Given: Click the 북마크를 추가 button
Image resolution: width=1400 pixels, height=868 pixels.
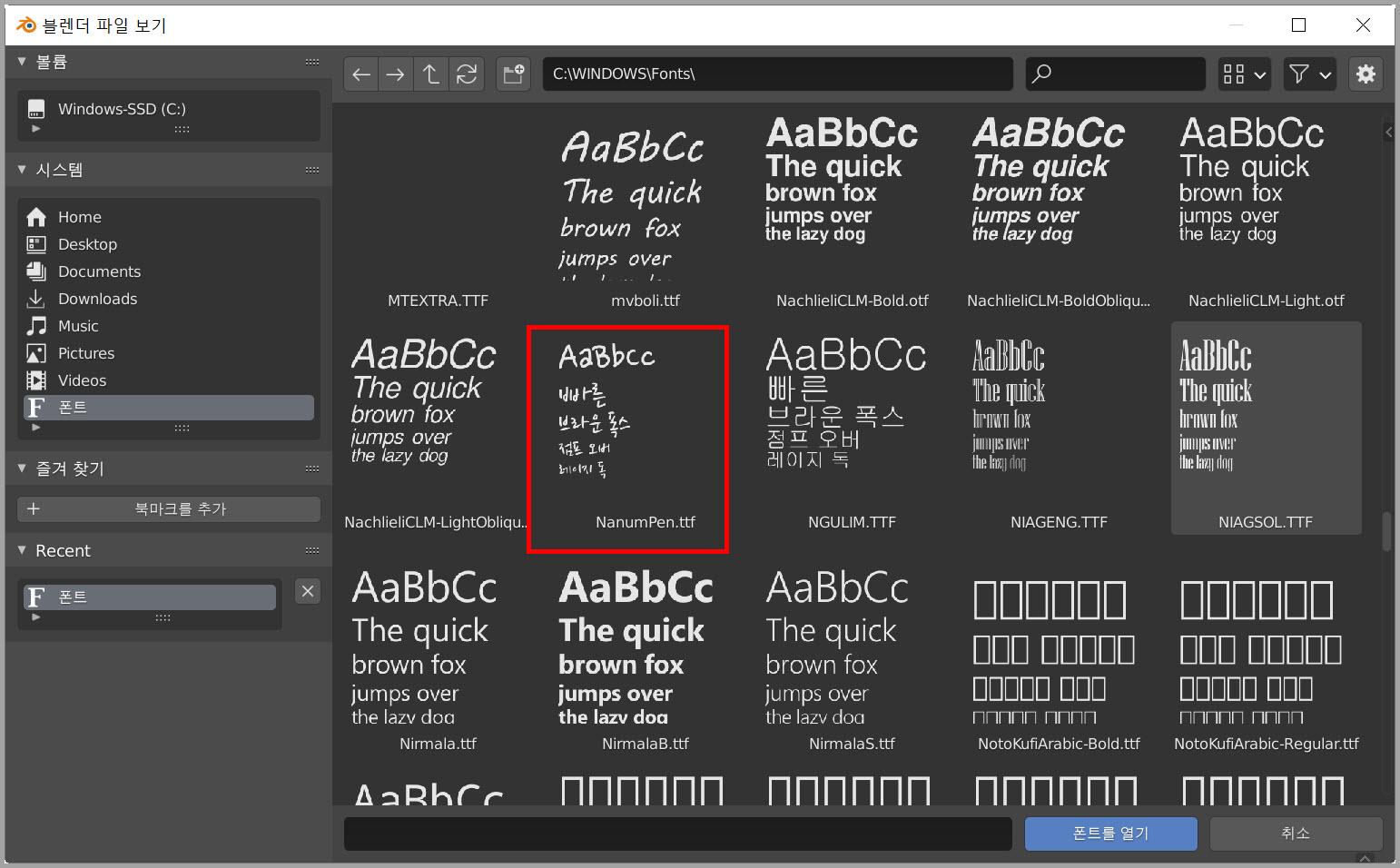Looking at the screenshot, I should (169, 508).
